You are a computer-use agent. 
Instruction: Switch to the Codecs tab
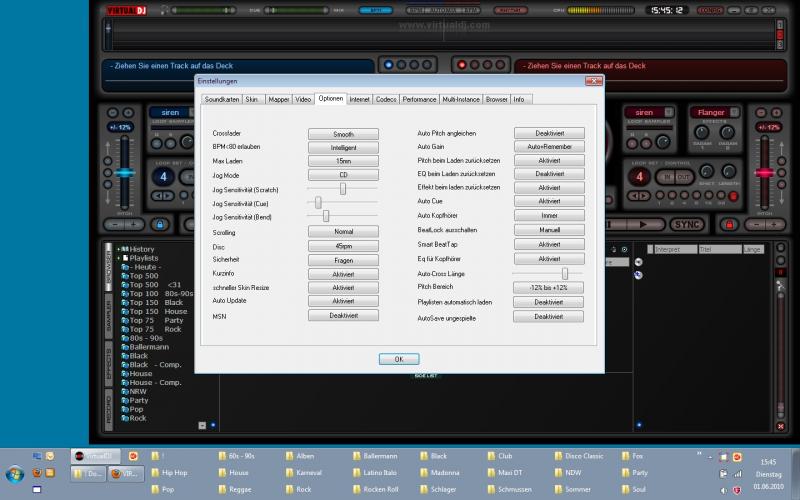tap(386, 99)
